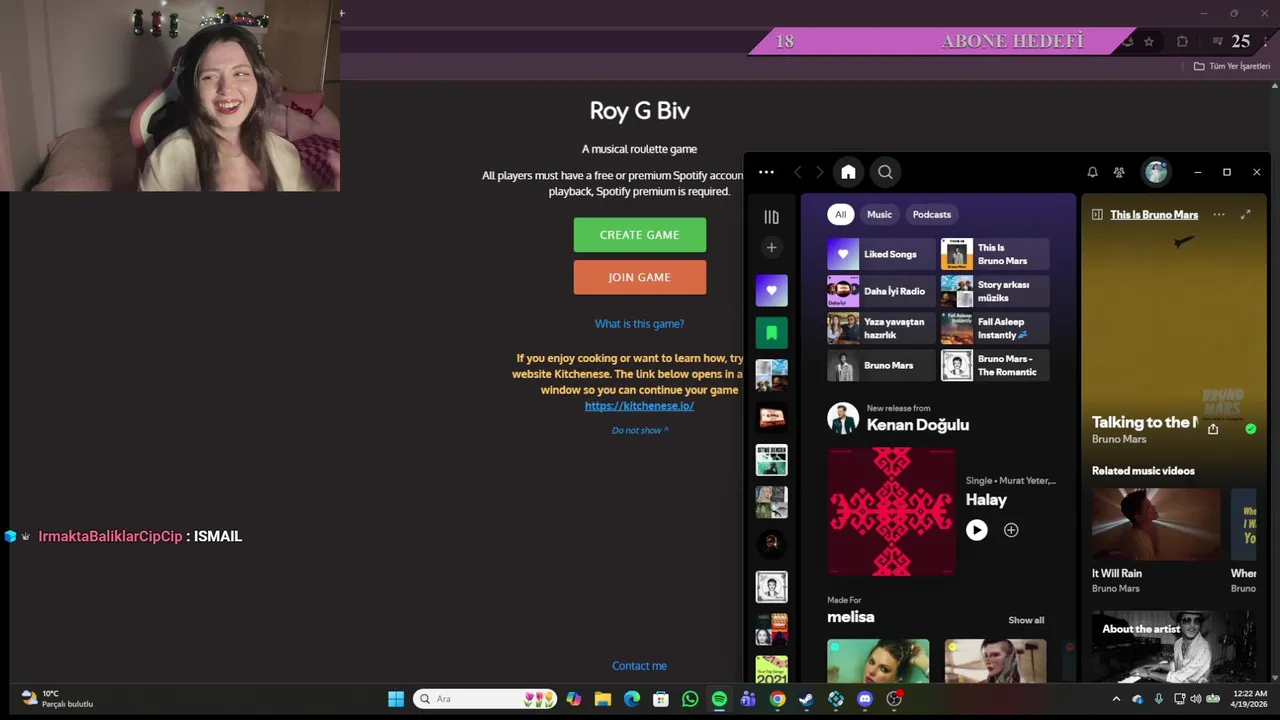Image resolution: width=1280 pixels, height=720 pixels.
Task: Open kitchenese.io link
Action: click(639, 406)
